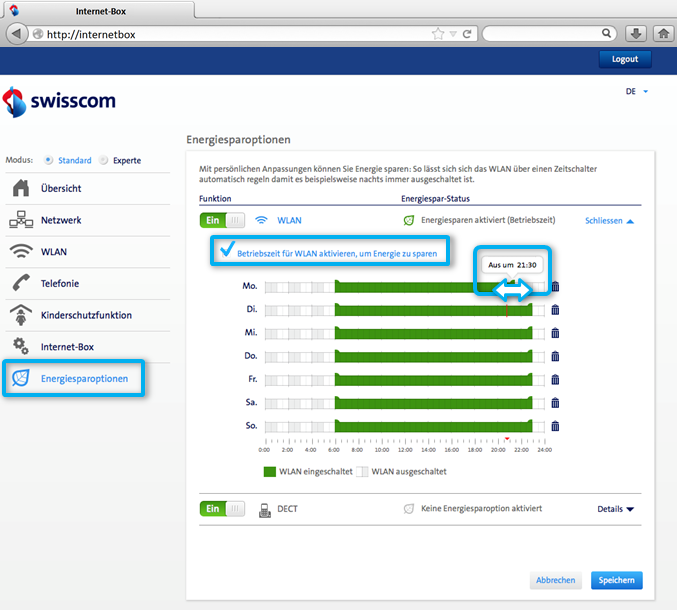This screenshot has width=677, height=610.
Task: Select the Experte mode radio button
Action: pos(103,160)
